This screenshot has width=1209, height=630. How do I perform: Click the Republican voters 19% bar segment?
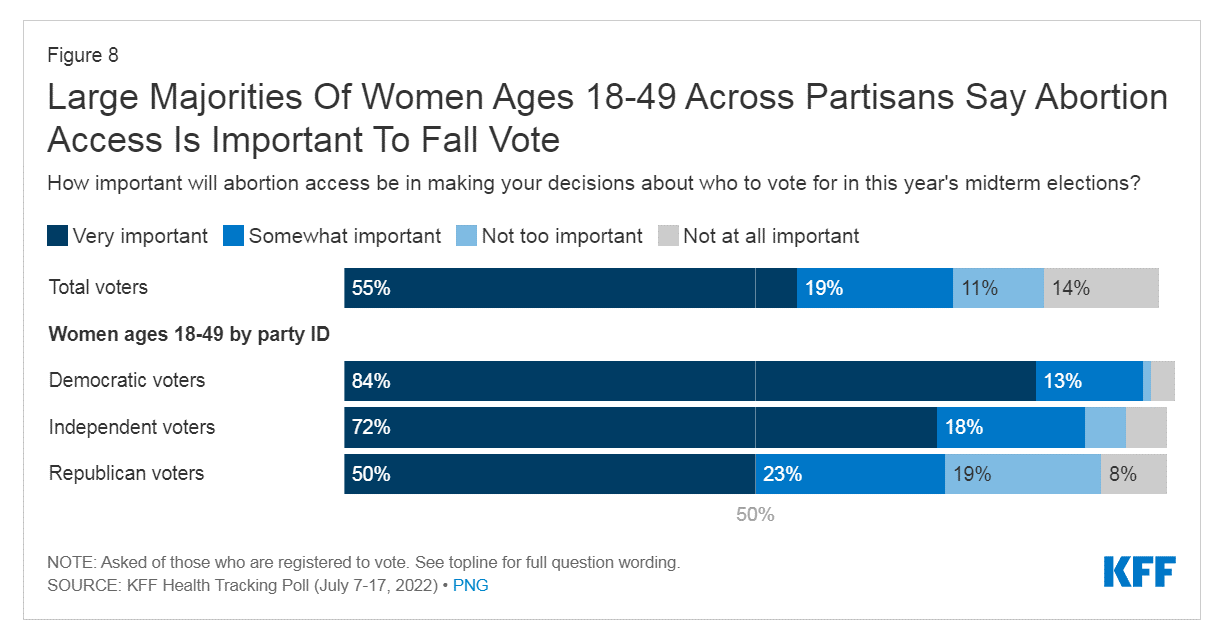1022,474
